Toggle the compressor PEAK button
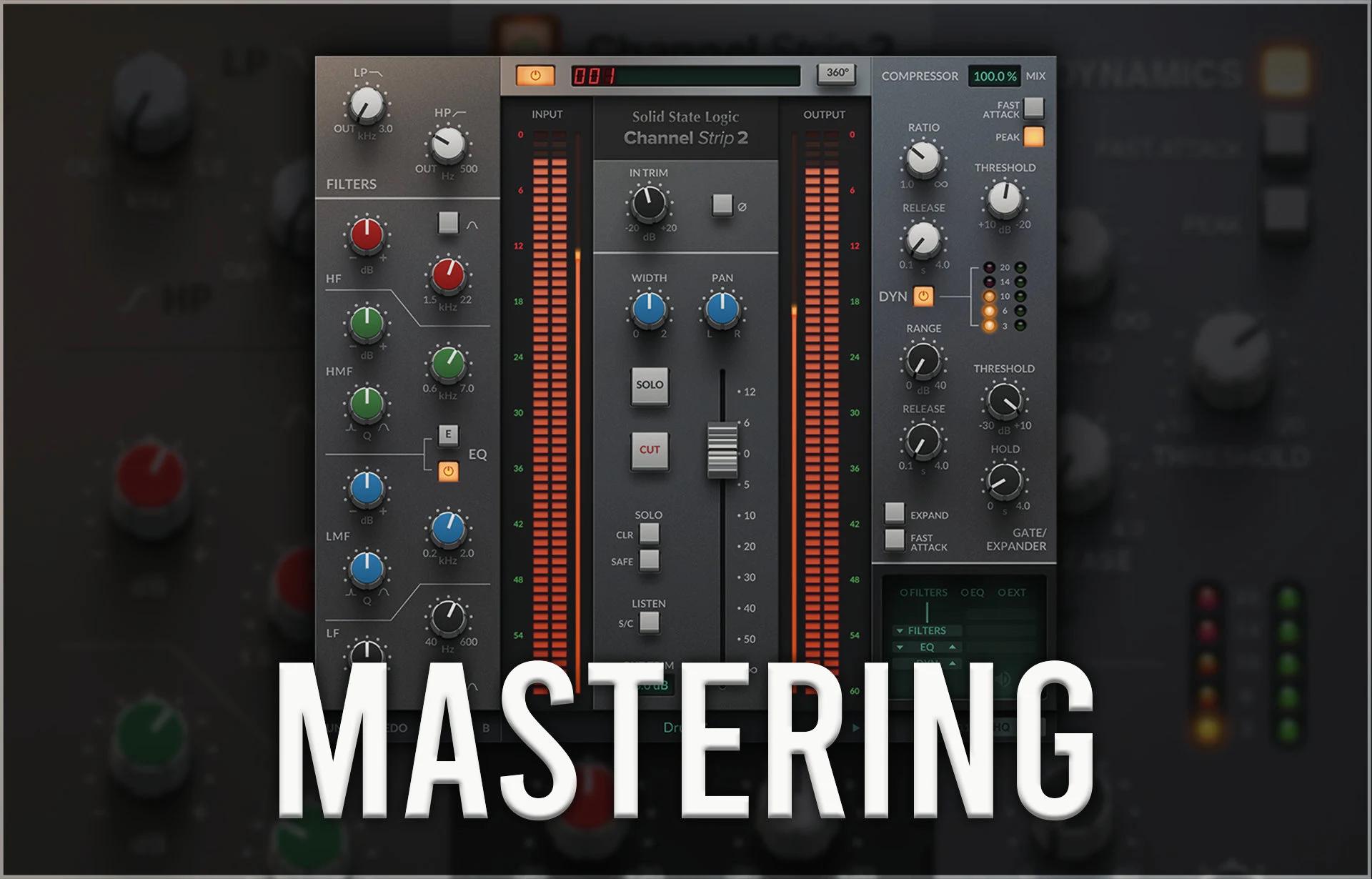This screenshot has height=879, width=1372. point(1033,136)
